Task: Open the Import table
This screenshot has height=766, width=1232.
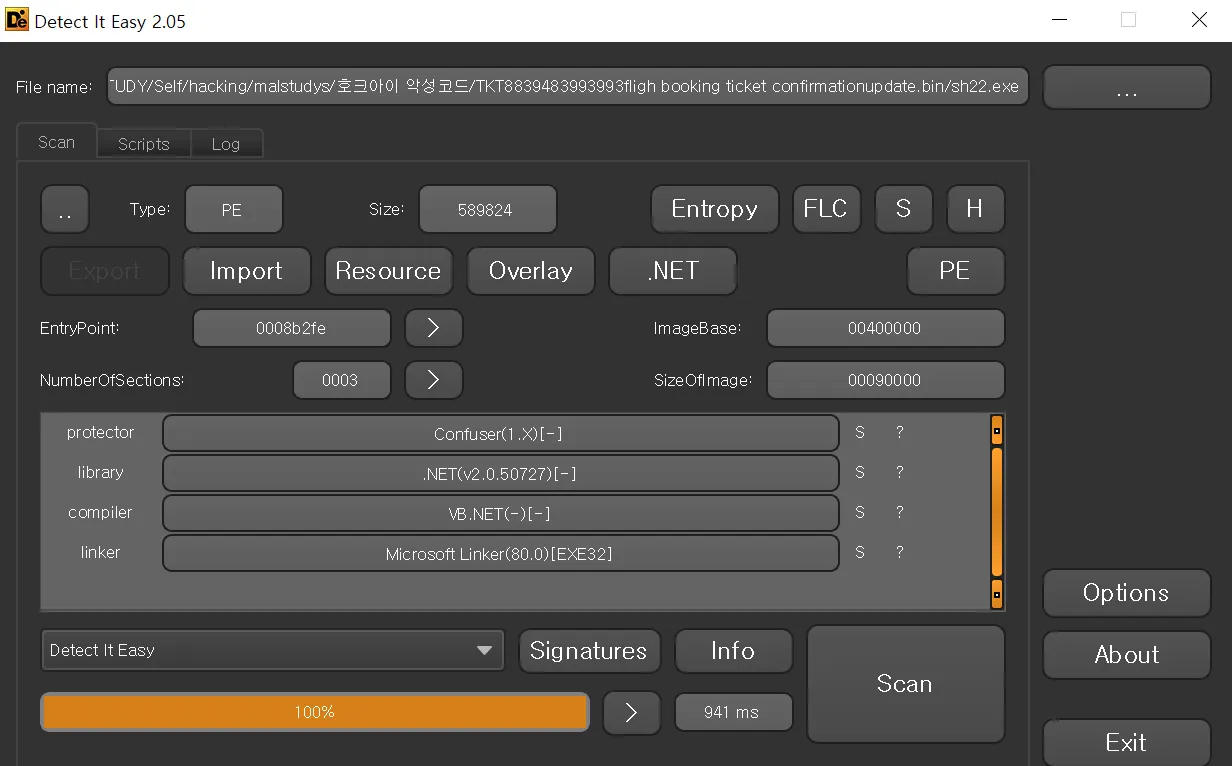Action: 246,271
